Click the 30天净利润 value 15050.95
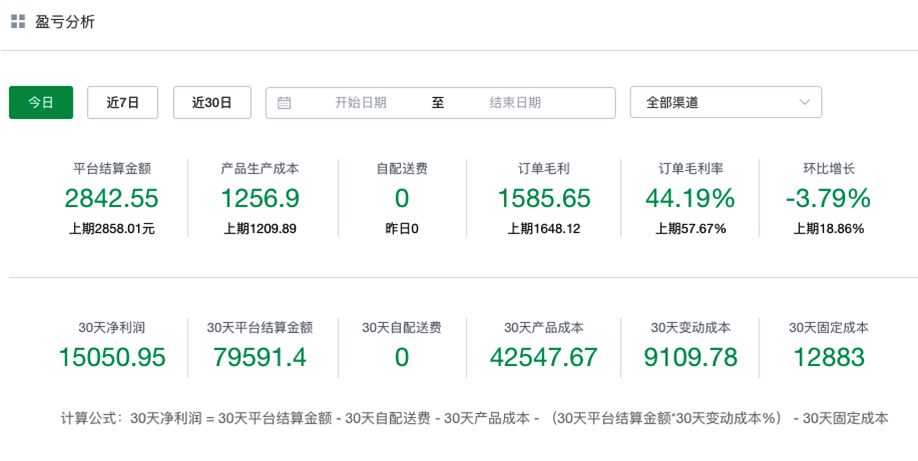Image resolution: width=918 pixels, height=461 pixels. (x=112, y=357)
